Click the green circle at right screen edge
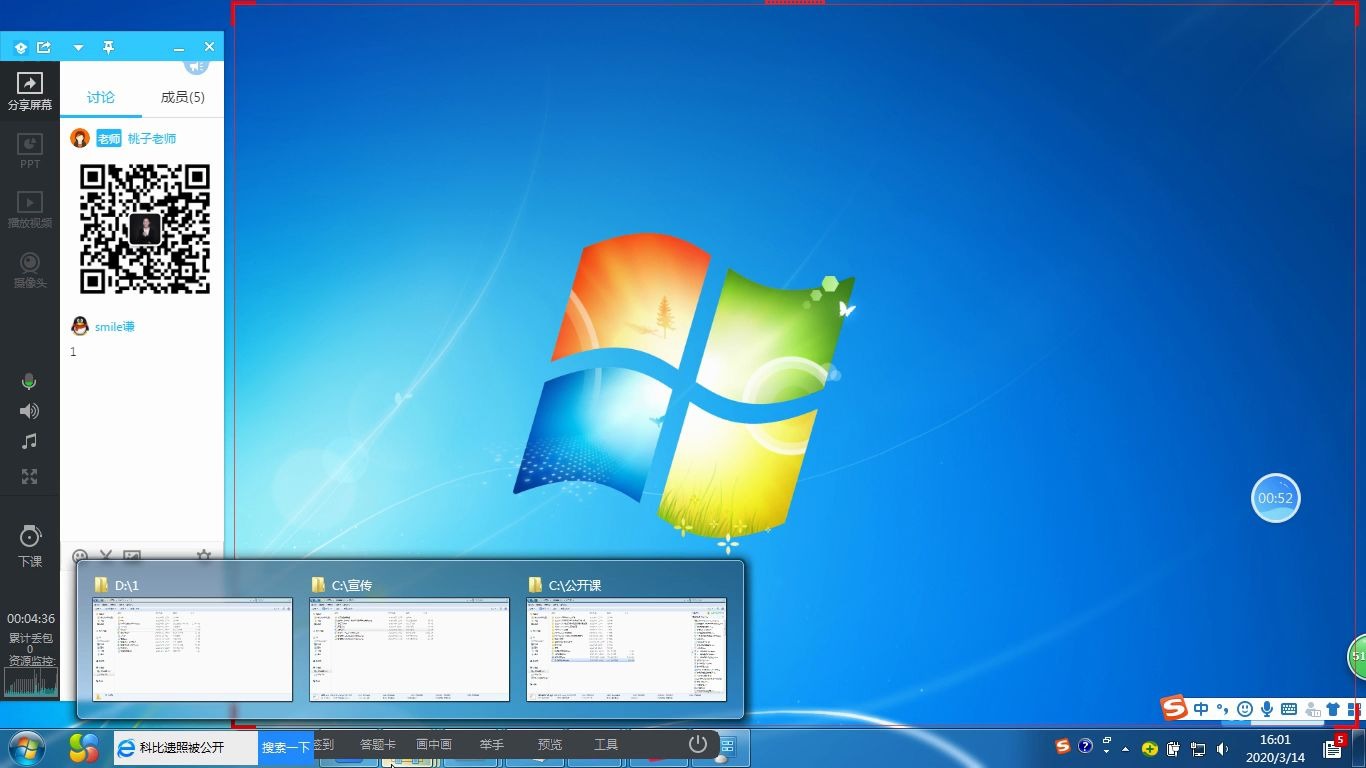 coord(1357,656)
